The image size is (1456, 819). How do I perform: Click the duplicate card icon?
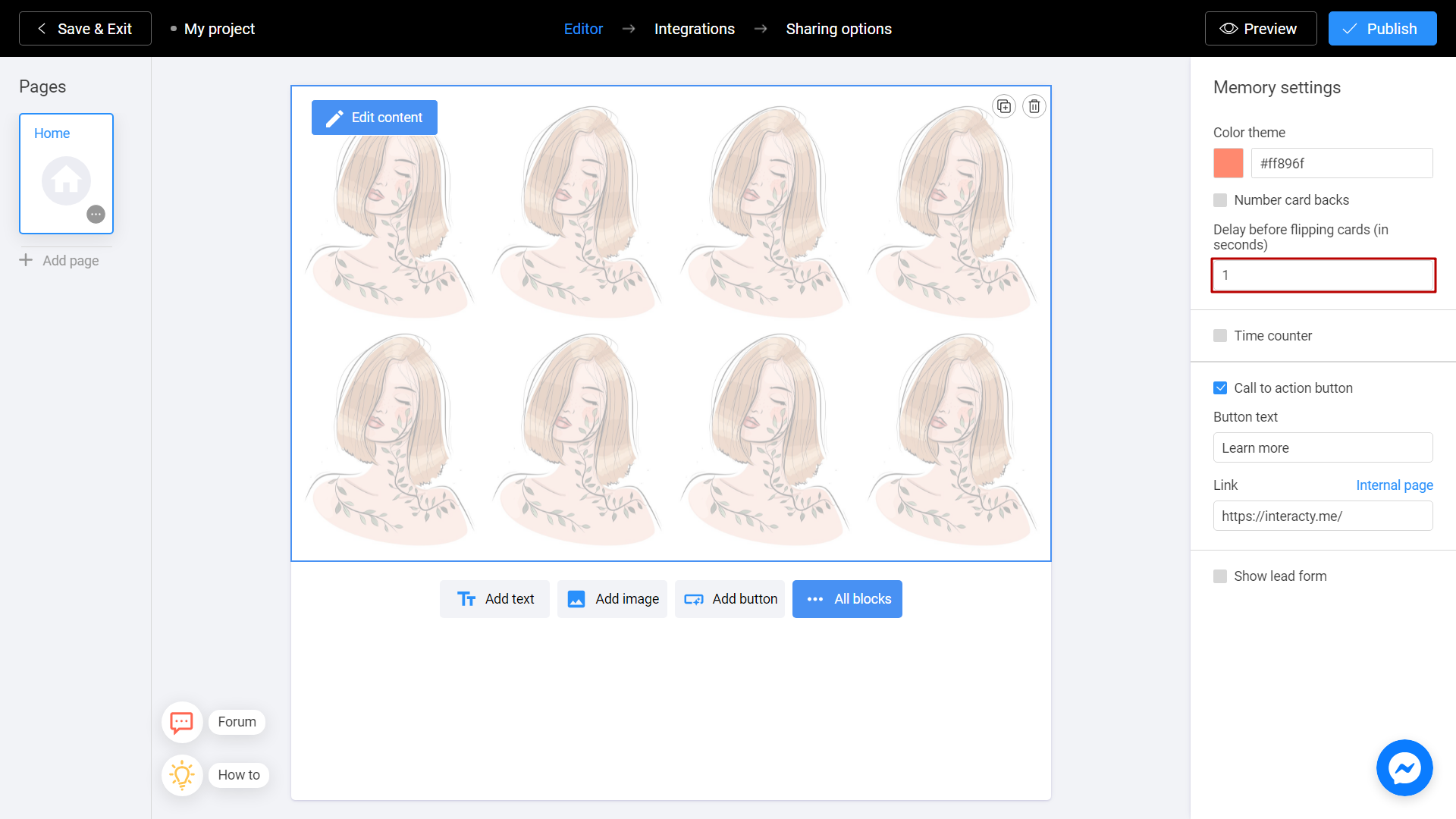(x=1004, y=106)
